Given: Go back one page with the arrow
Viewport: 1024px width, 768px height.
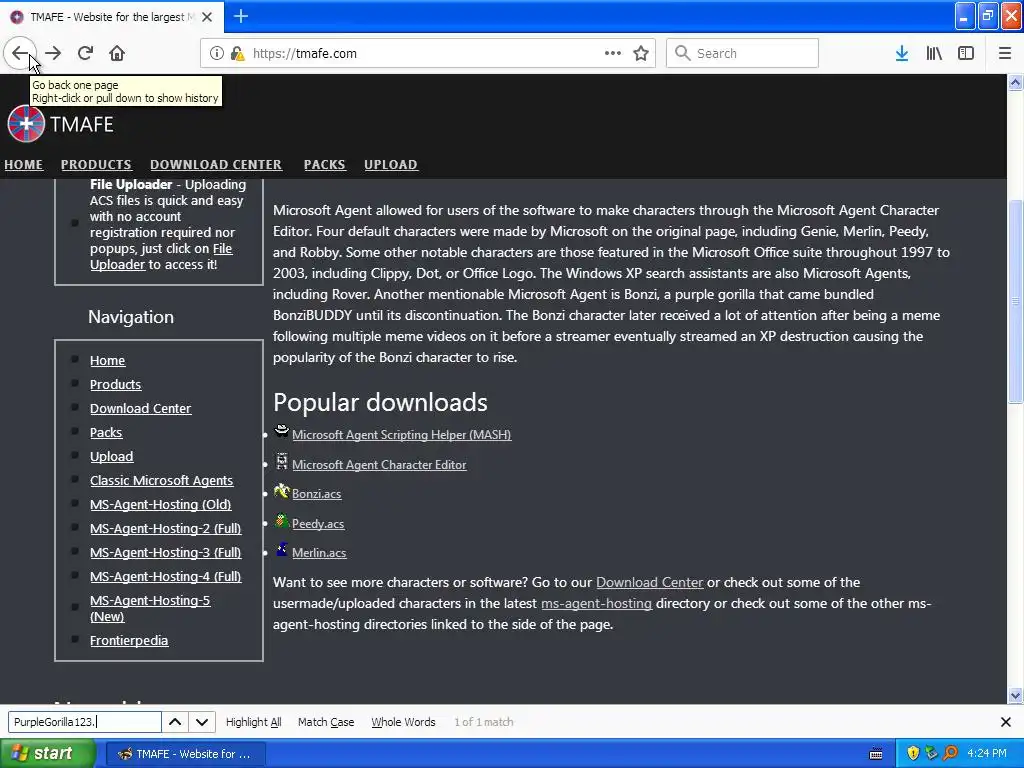Looking at the screenshot, I should 20,53.
